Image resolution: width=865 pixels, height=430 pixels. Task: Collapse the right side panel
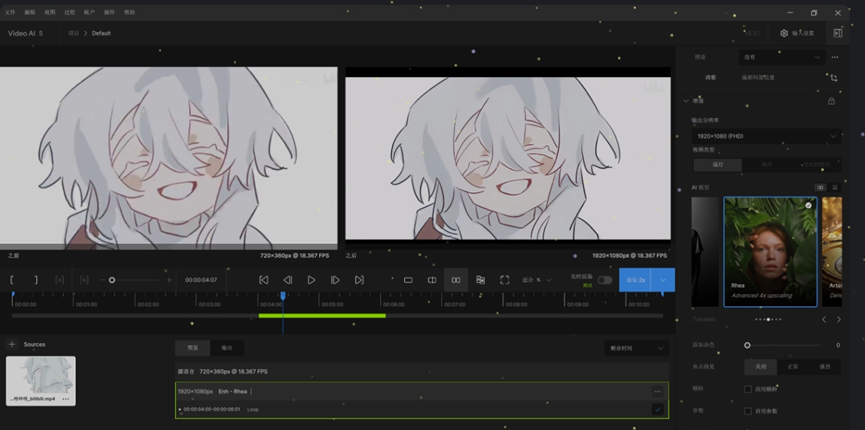point(837,33)
